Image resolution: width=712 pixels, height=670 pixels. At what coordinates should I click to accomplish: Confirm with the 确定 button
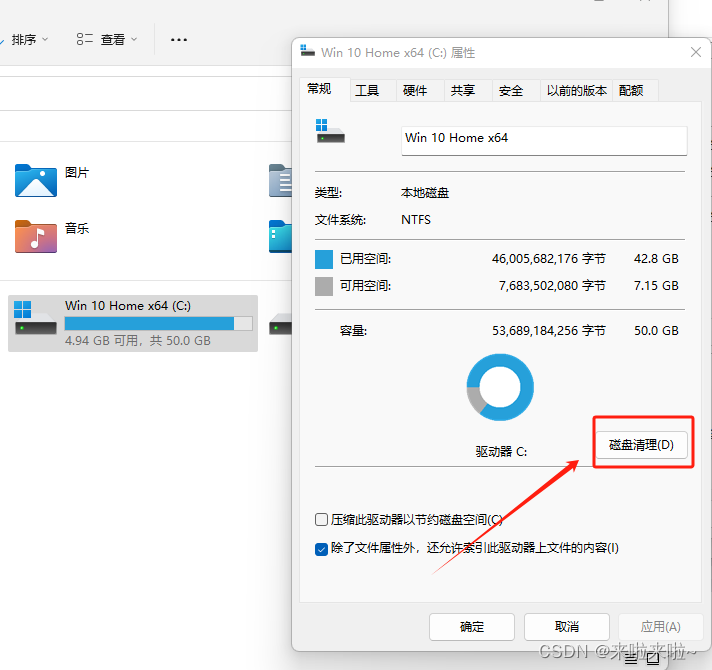pos(472,627)
